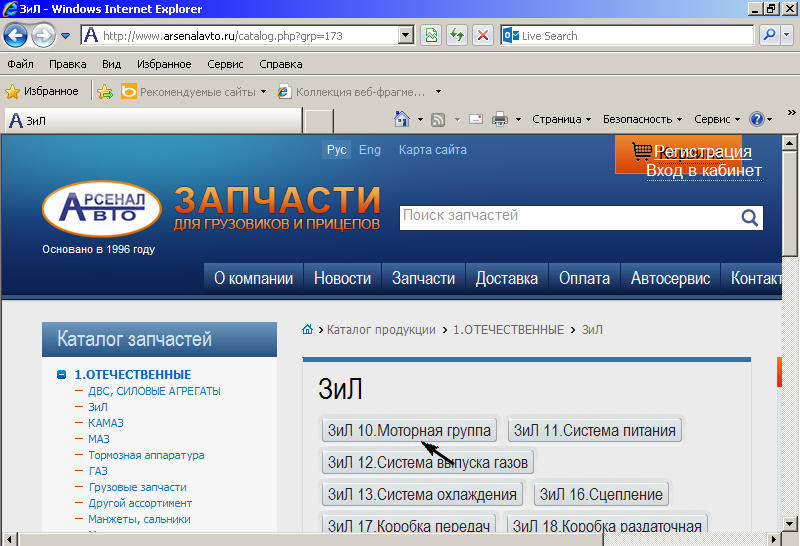
Task: Click the Add to Favorites Bar star icon
Action: pos(105,91)
